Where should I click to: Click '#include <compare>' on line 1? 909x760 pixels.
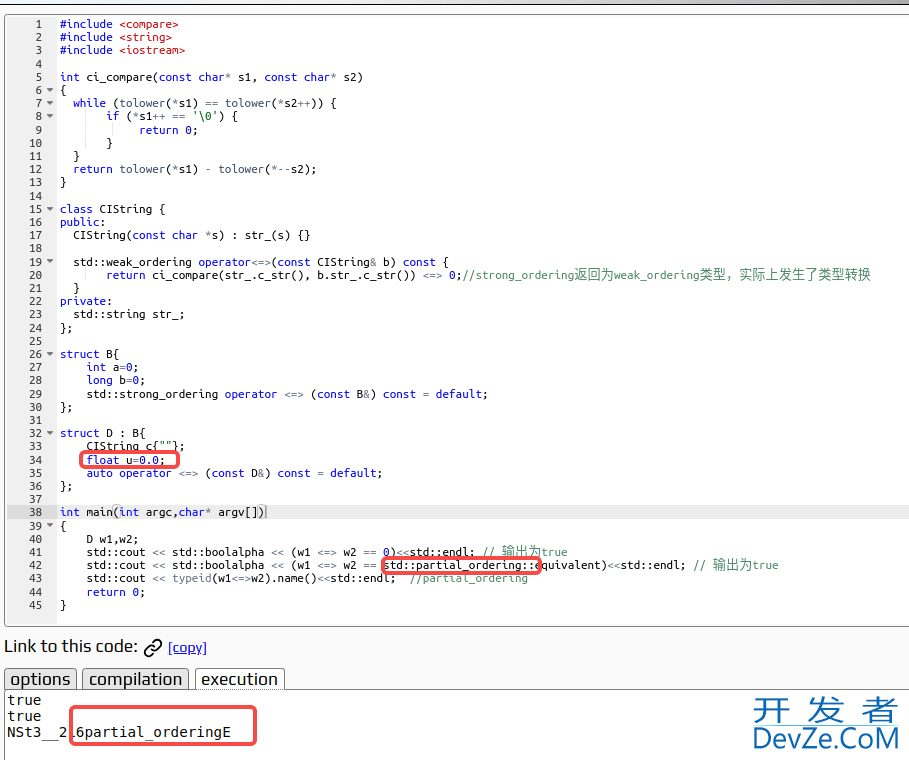pyautogui.click(x=119, y=24)
